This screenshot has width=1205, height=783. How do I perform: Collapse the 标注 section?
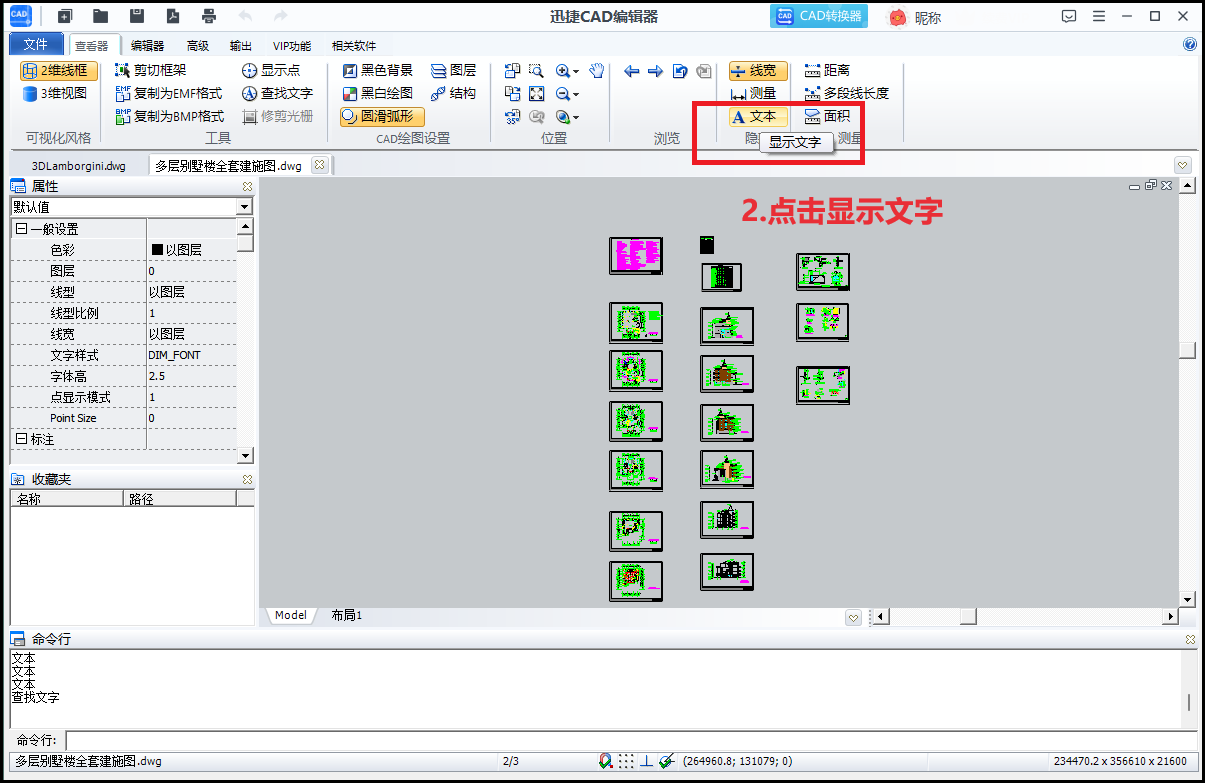click(x=21, y=439)
